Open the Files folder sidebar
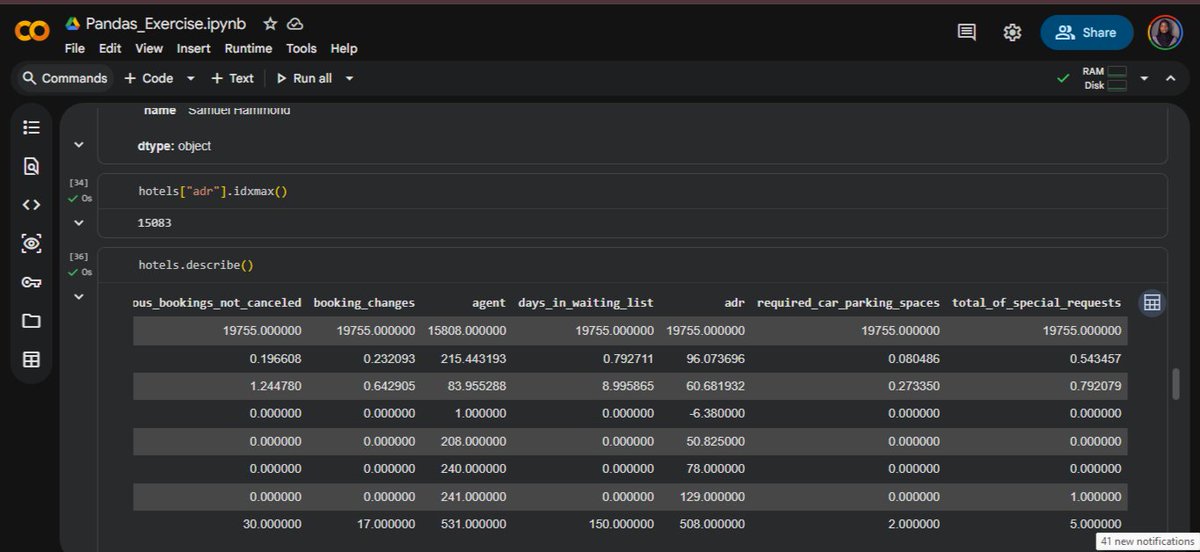This screenshot has width=1200, height=552. (x=31, y=321)
